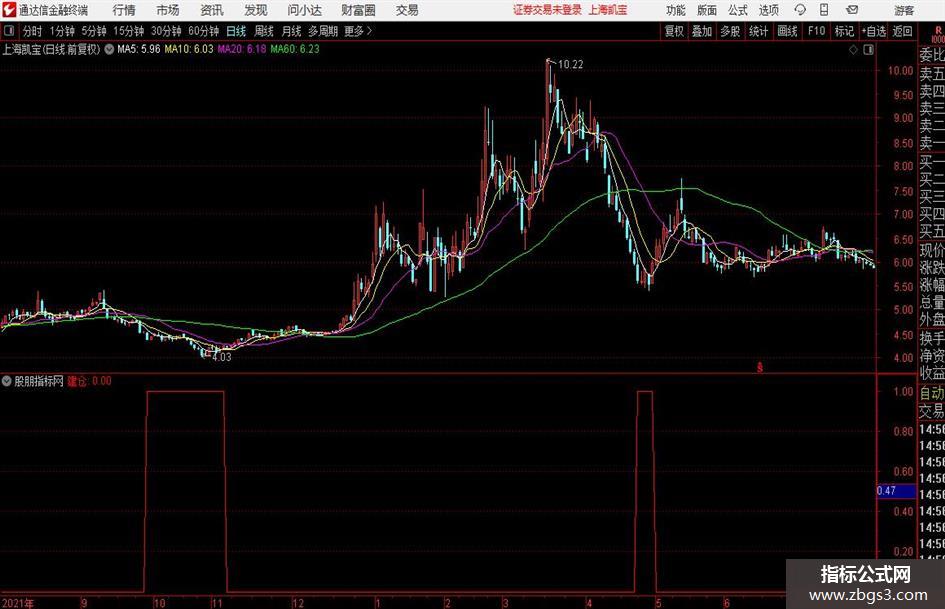Open the 公式 menu
Screen dimensions: 945x609
point(738,10)
